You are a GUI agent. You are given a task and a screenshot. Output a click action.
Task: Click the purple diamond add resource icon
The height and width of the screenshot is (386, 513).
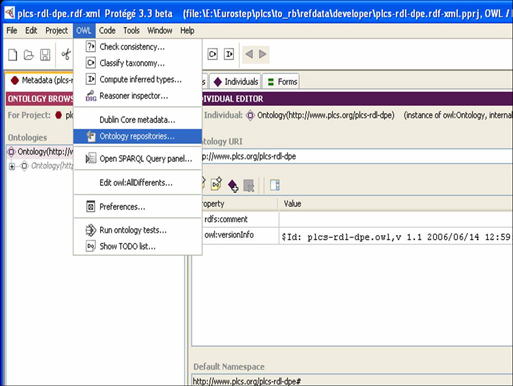tap(233, 185)
